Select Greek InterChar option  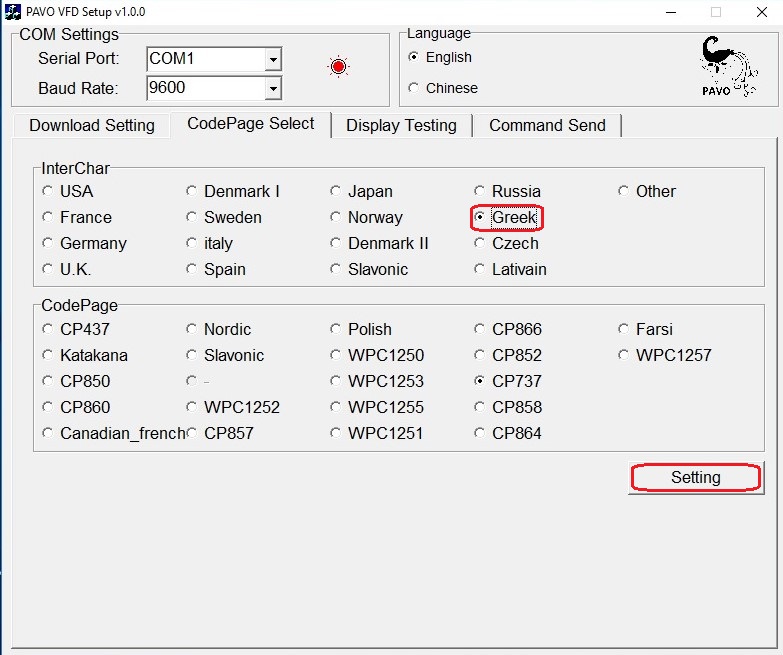[x=505, y=217]
